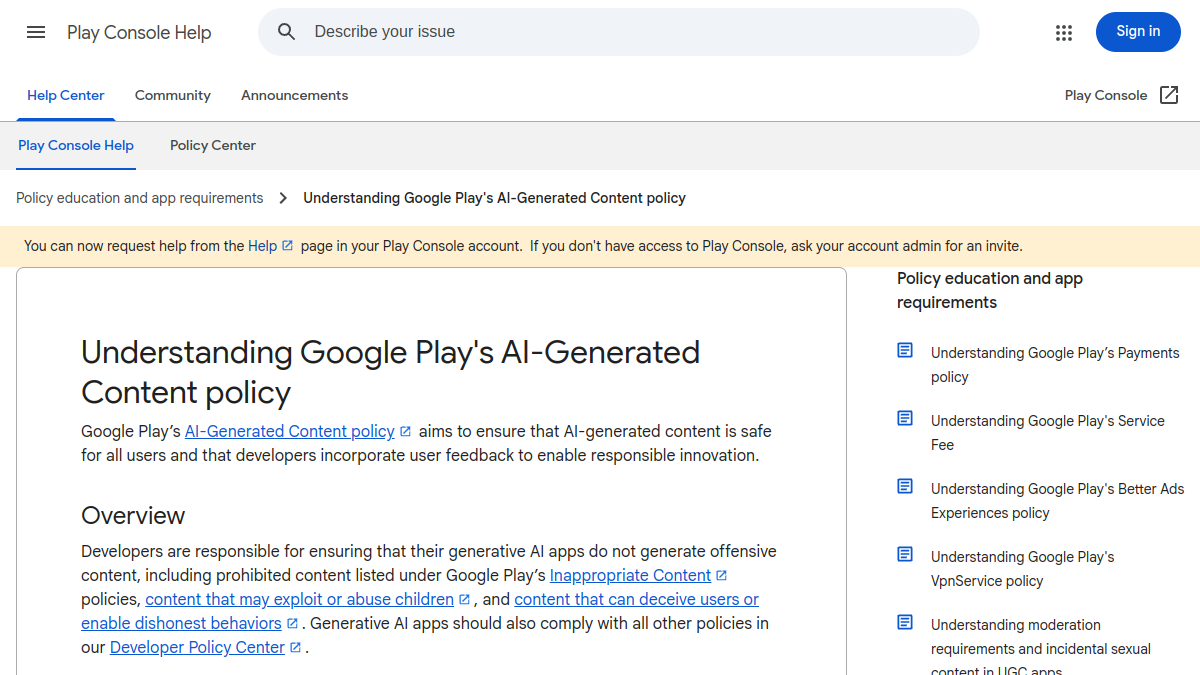Open Better Ads Experiences policy article
The height and width of the screenshot is (675, 1200).
pyautogui.click(x=1058, y=501)
